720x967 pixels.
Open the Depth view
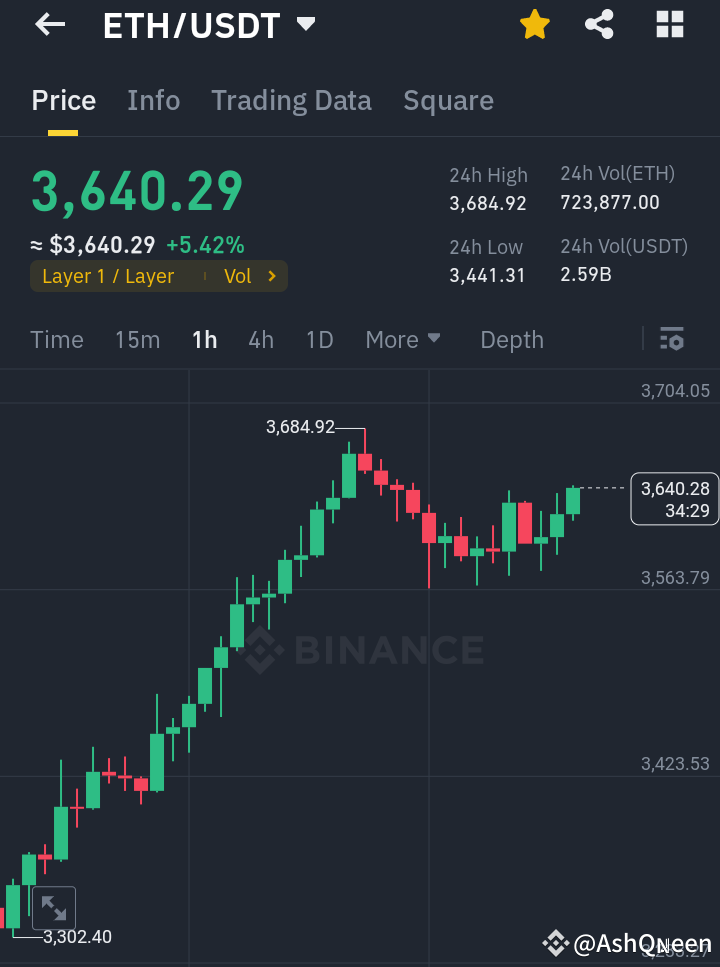[511, 339]
